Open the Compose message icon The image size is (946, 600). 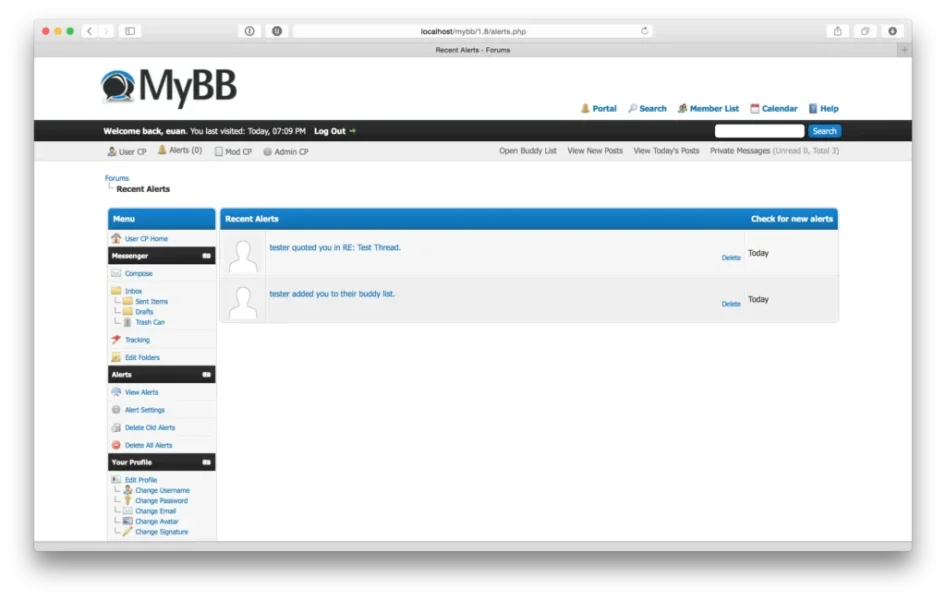click(x=116, y=273)
